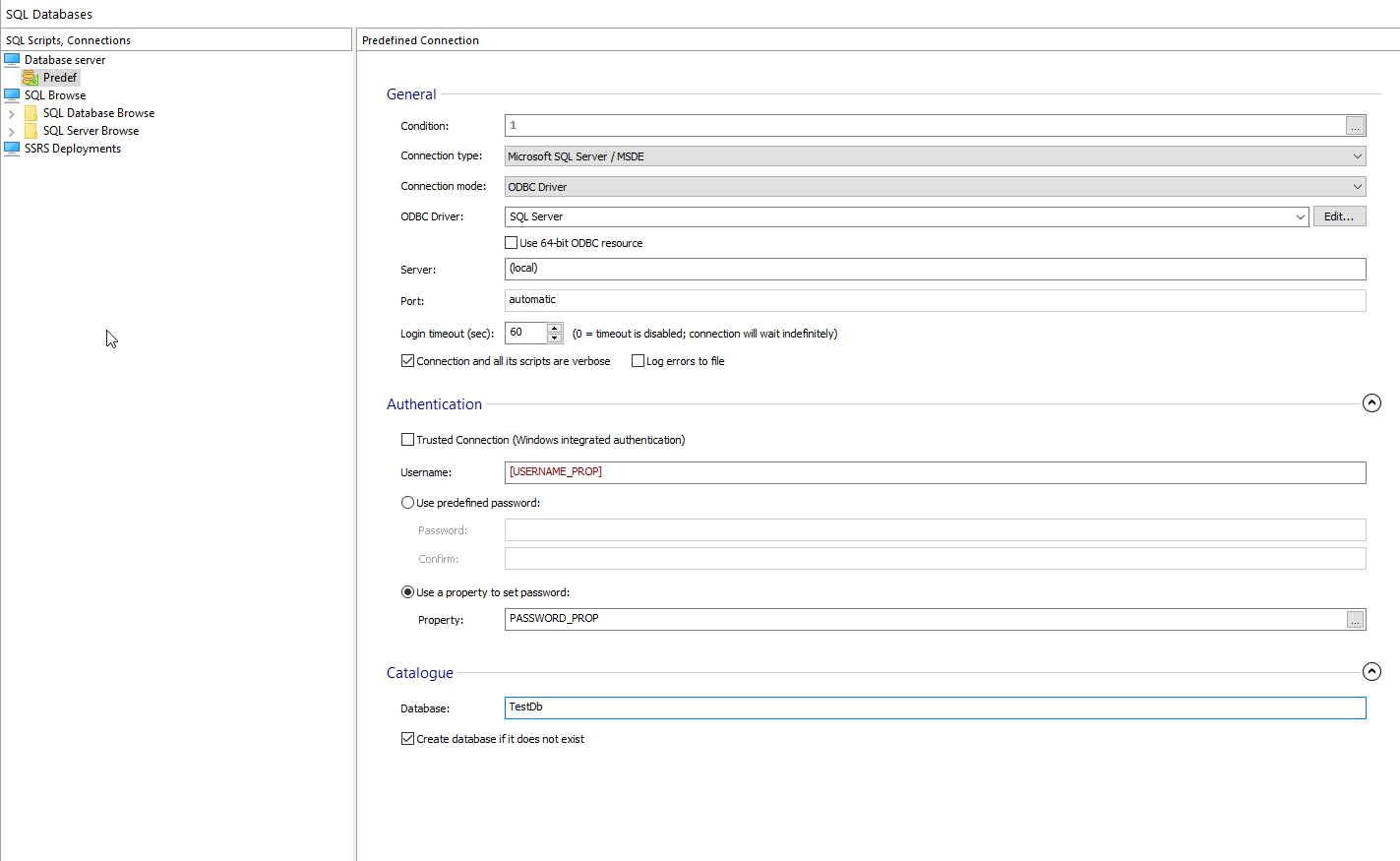
Task: Click the SQL Server Browse folder icon
Action: (31, 131)
